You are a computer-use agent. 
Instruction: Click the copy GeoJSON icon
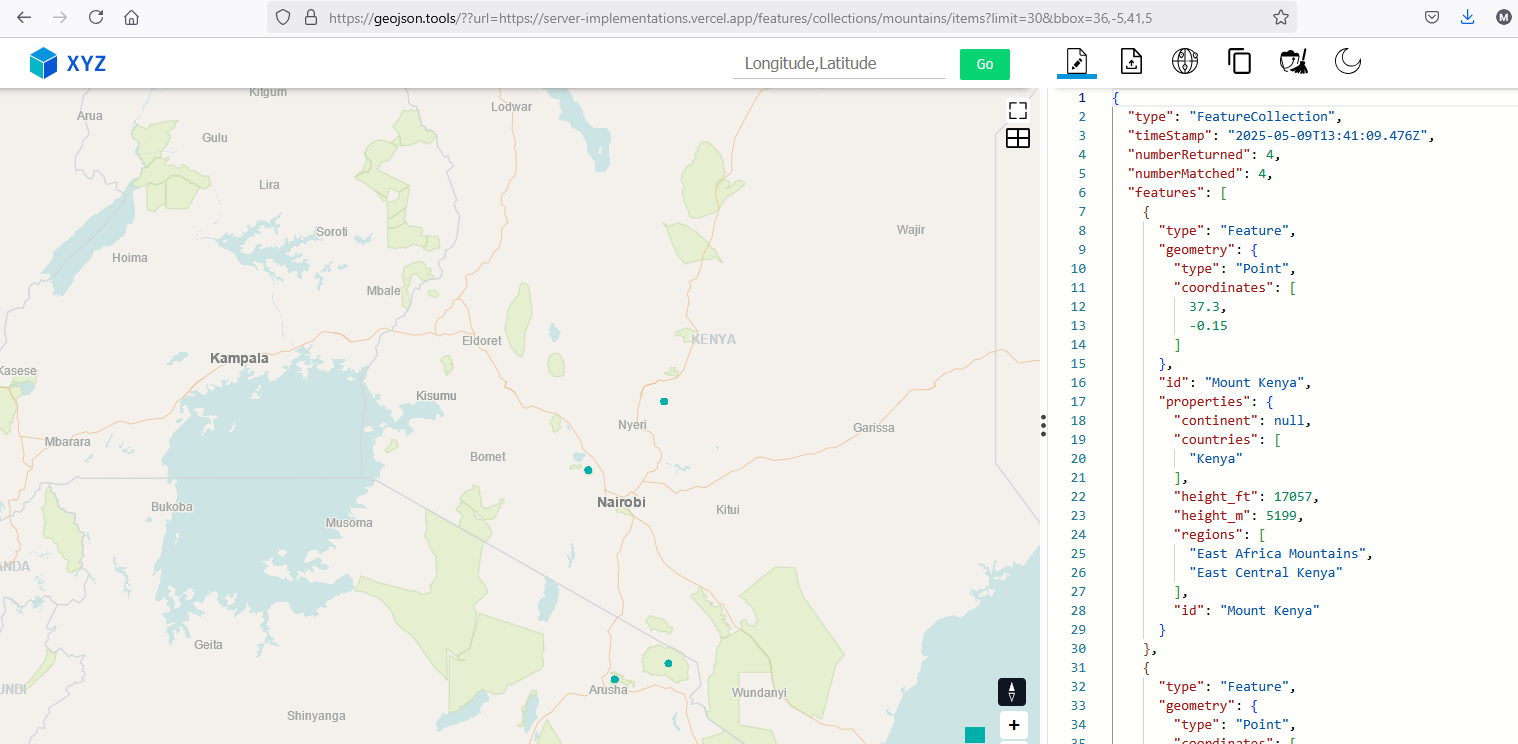click(1239, 61)
